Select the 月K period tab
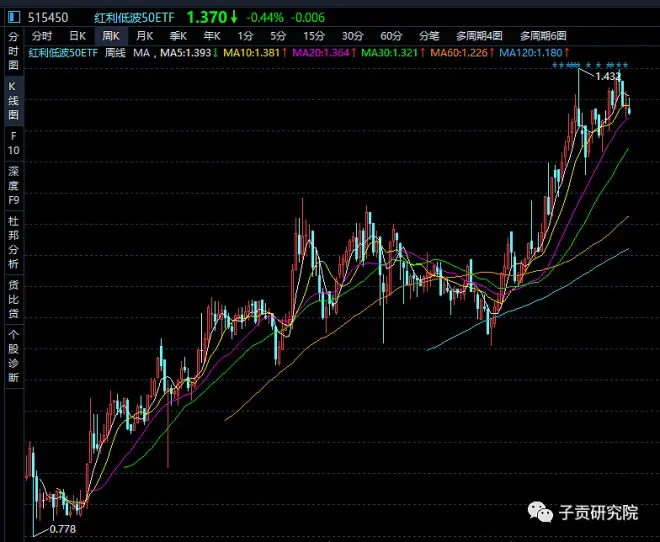Viewport: 660px width, 542px height. (x=145, y=35)
